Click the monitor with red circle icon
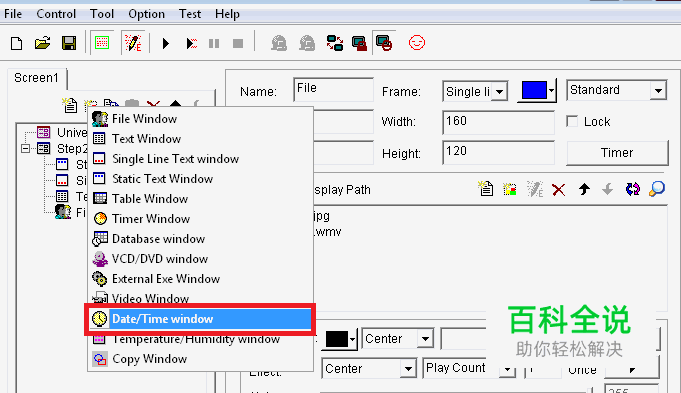This screenshot has width=681, height=393. tap(384, 43)
